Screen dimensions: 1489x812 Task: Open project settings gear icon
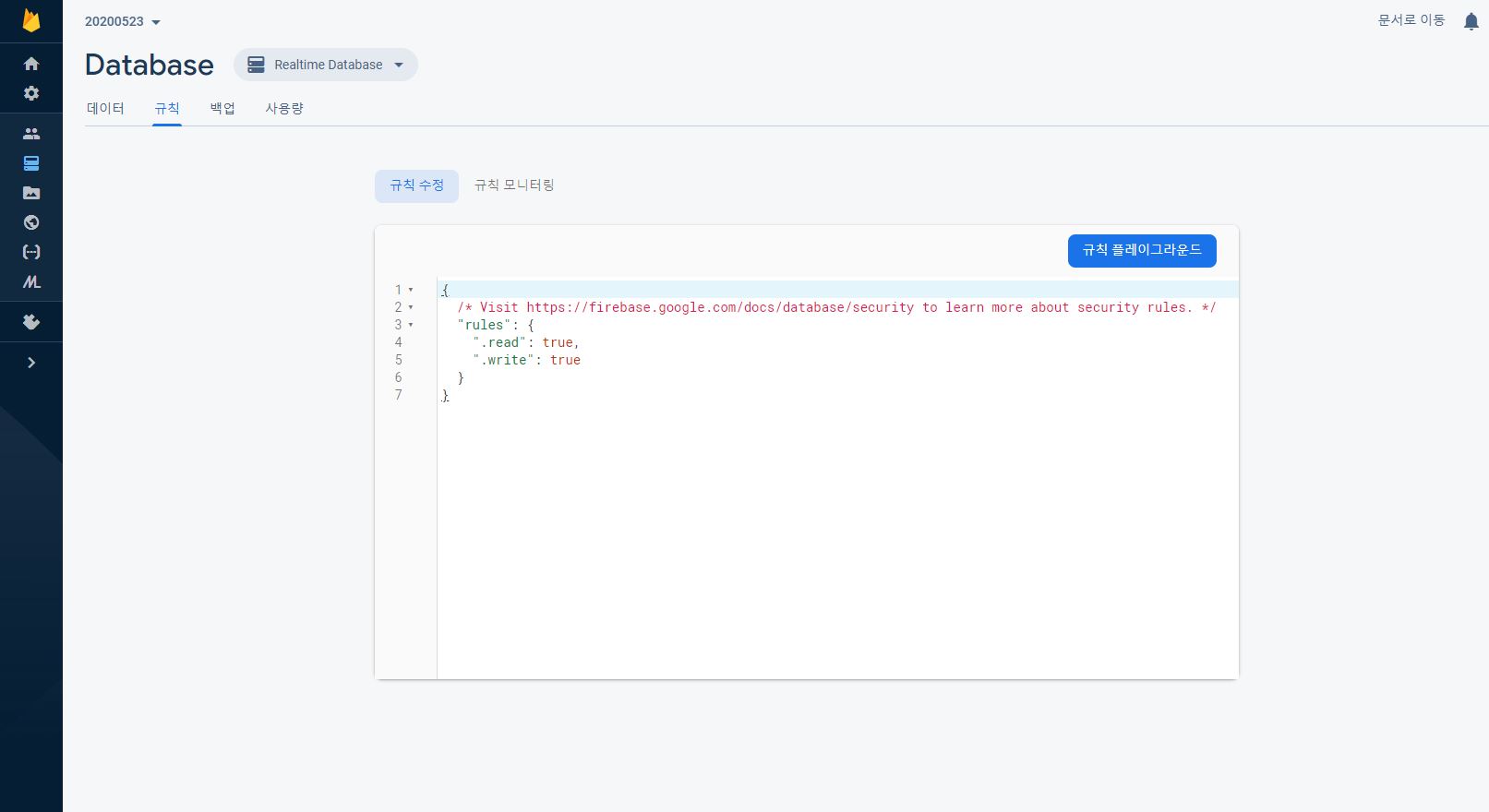(31, 93)
